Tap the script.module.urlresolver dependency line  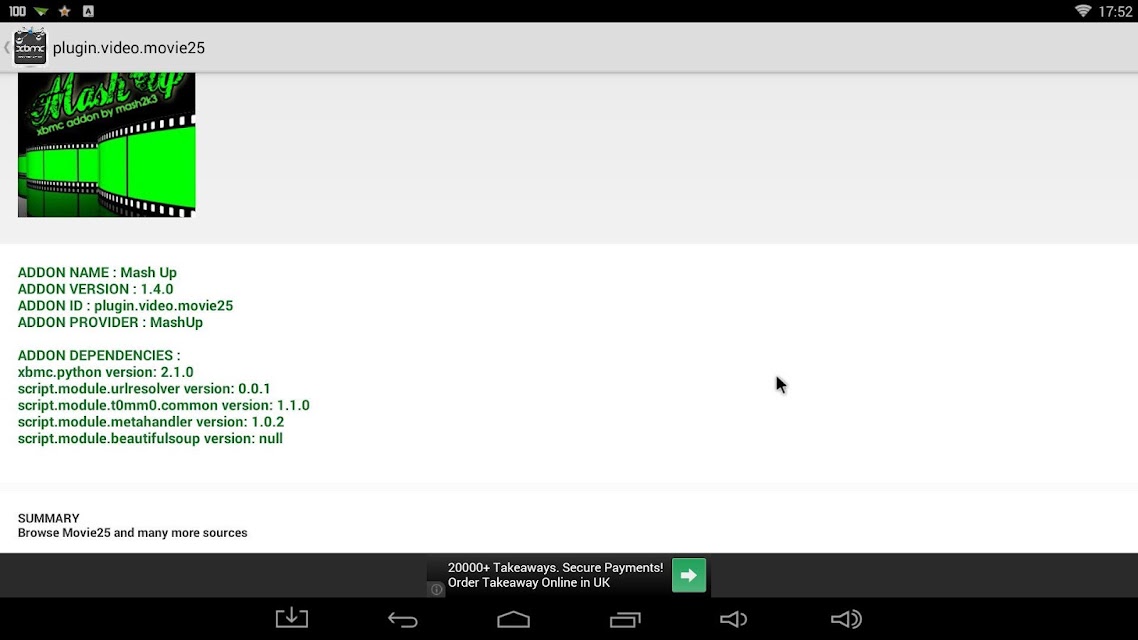pyautogui.click(x=144, y=389)
